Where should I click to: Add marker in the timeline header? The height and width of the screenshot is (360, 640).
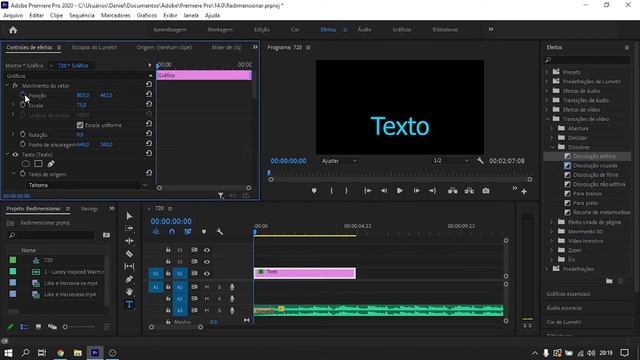(x=204, y=232)
